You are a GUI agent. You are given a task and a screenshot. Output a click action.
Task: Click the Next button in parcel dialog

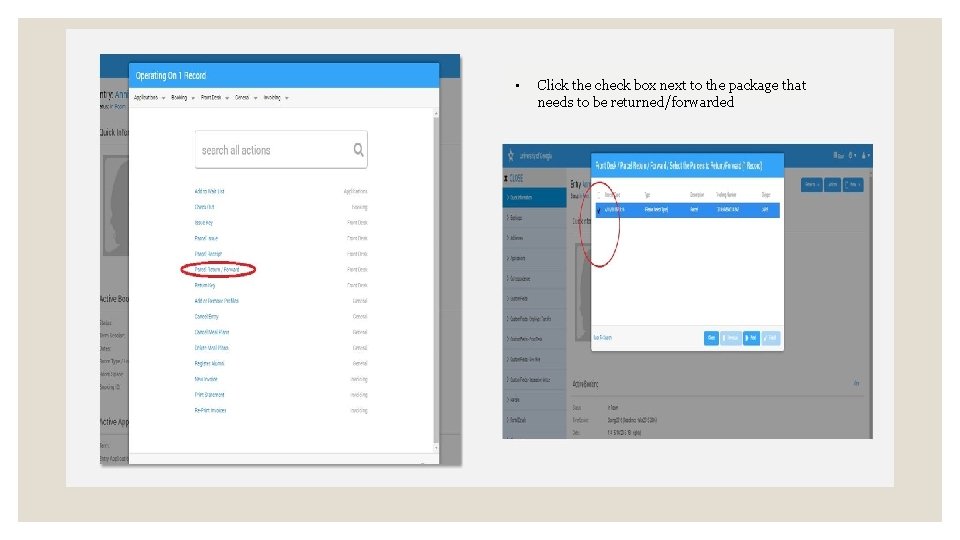pos(751,338)
